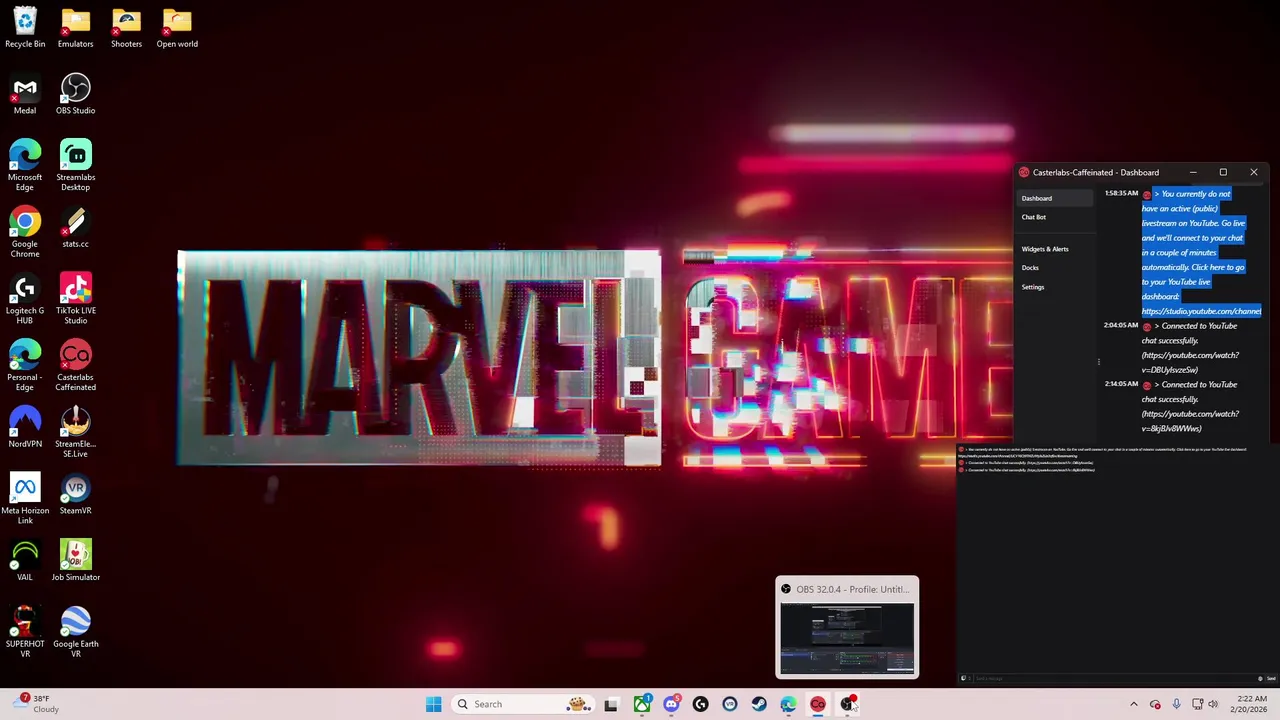Open Microsoft Edge desktop shortcut

coord(25,166)
